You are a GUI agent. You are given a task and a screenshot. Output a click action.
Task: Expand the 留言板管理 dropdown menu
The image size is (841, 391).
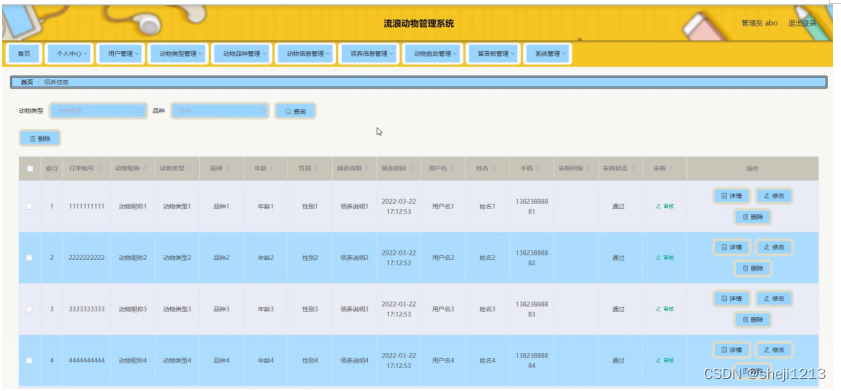pos(492,54)
